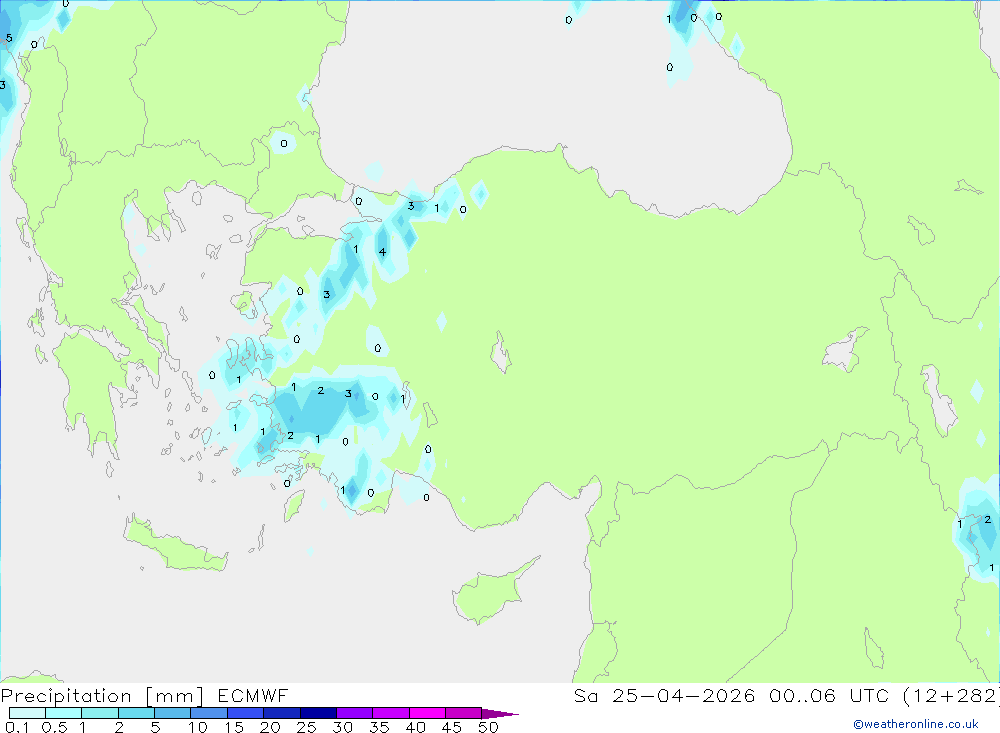Click the legend label '15'
This screenshot has height=733, width=1000.
tap(234, 727)
